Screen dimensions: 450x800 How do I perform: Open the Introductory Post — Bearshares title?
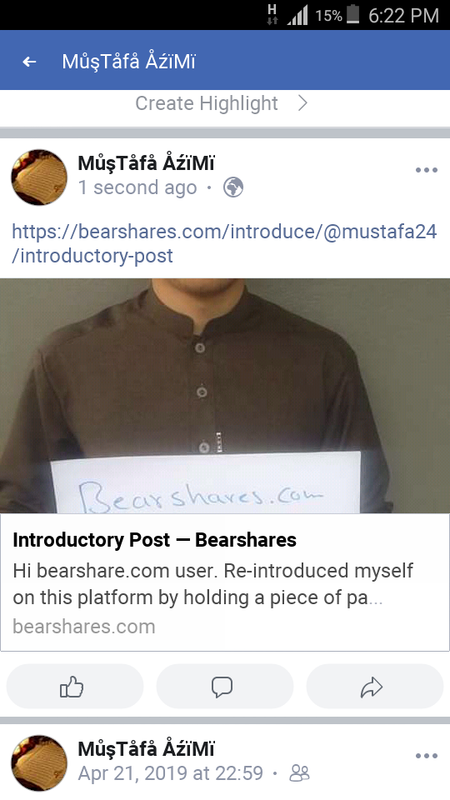[x=155, y=540]
